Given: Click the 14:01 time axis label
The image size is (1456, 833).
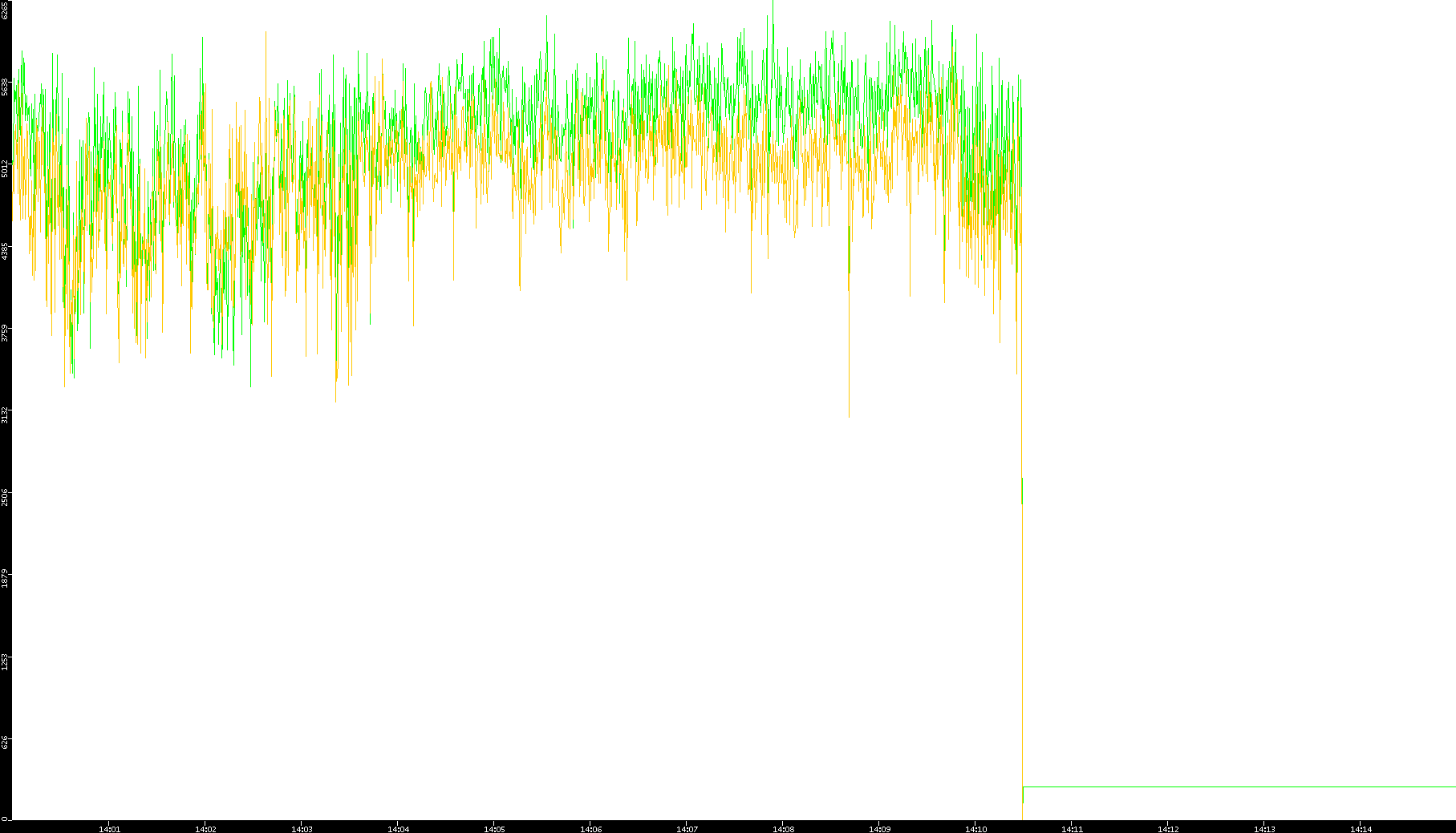Looking at the screenshot, I should 109,829.
